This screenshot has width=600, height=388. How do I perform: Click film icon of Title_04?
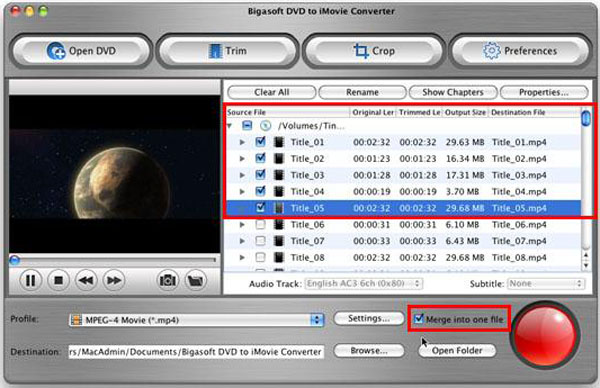pos(279,192)
